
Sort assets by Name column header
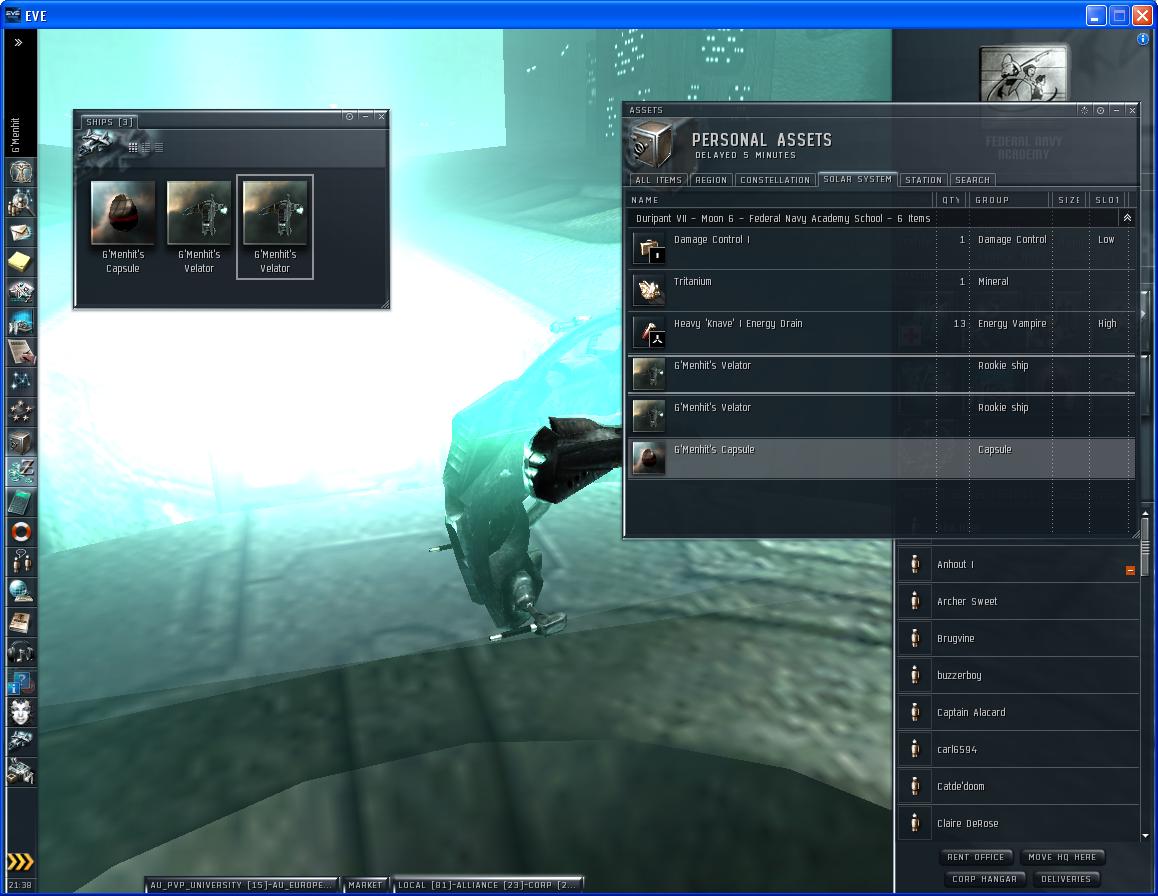781,200
